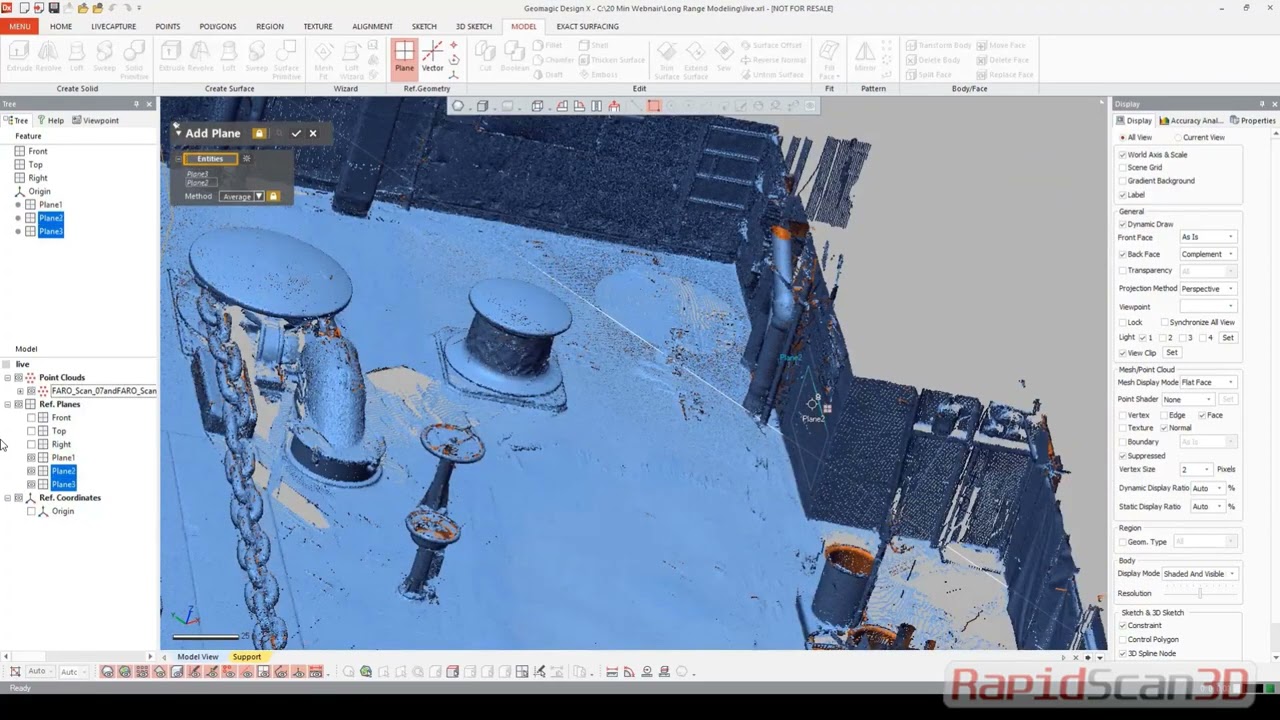Select the Current View radio button

[x=1177, y=137]
